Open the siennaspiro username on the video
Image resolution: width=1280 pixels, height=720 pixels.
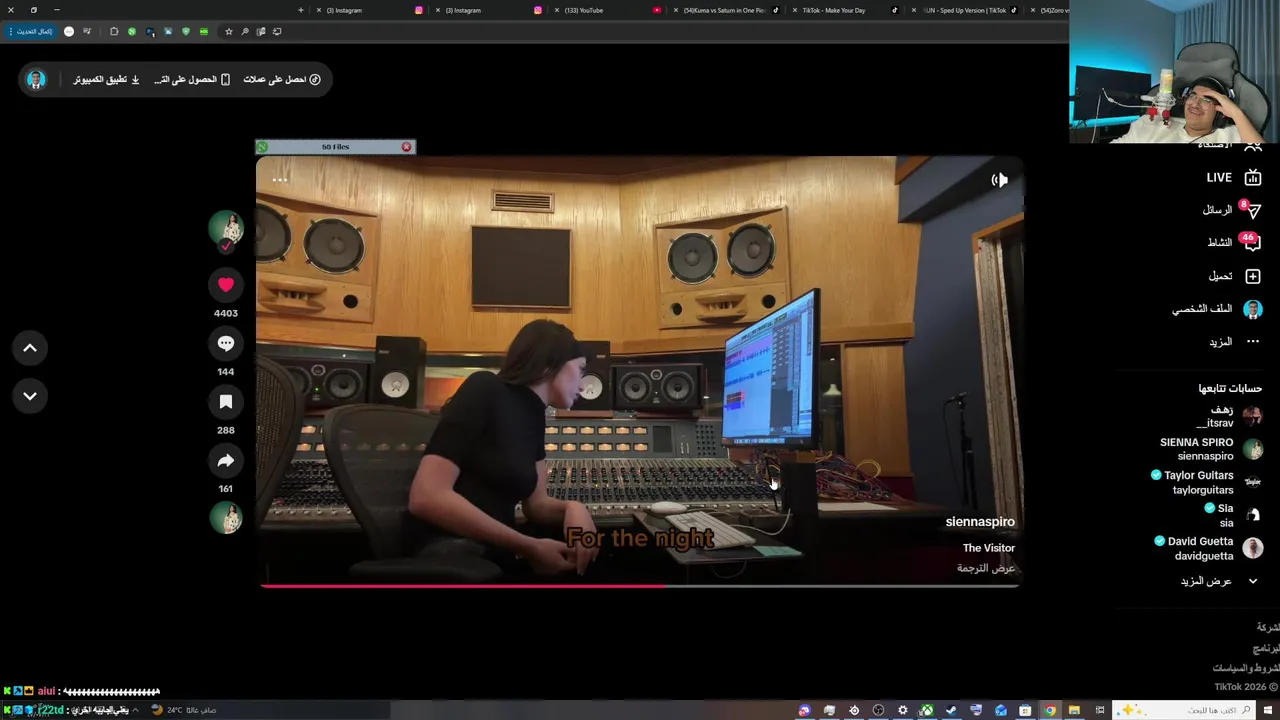pyautogui.click(x=980, y=522)
